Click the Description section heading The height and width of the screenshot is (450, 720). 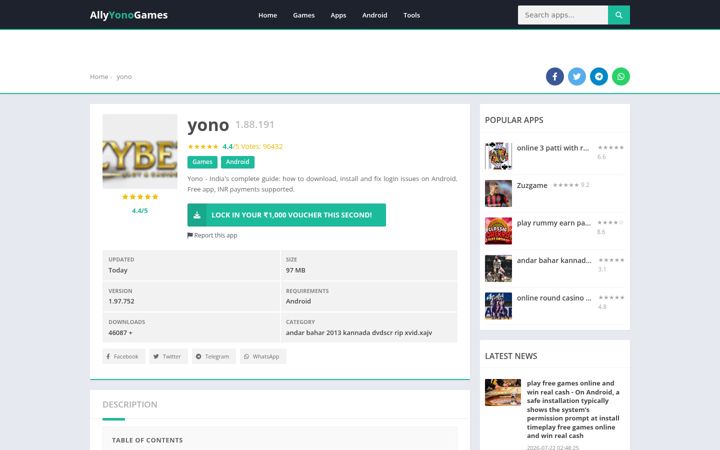(x=129, y=405)
